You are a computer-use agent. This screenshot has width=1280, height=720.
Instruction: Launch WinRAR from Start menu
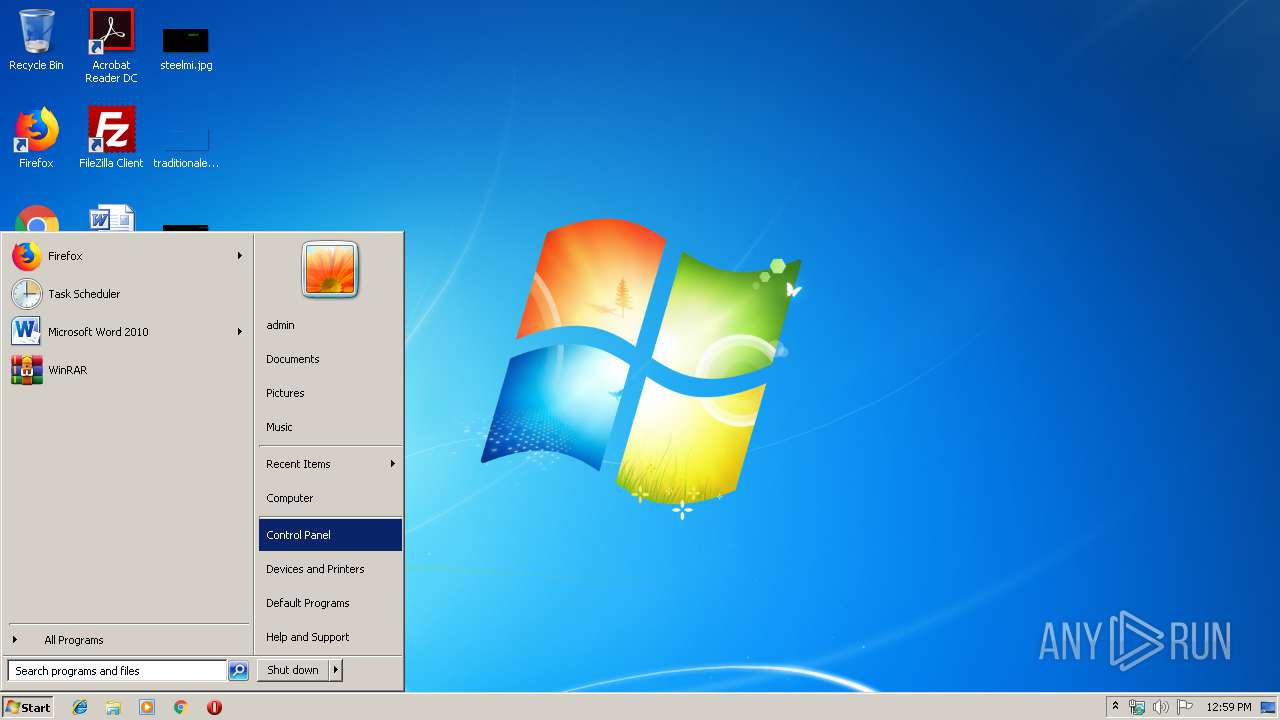(x=127, y=370)
